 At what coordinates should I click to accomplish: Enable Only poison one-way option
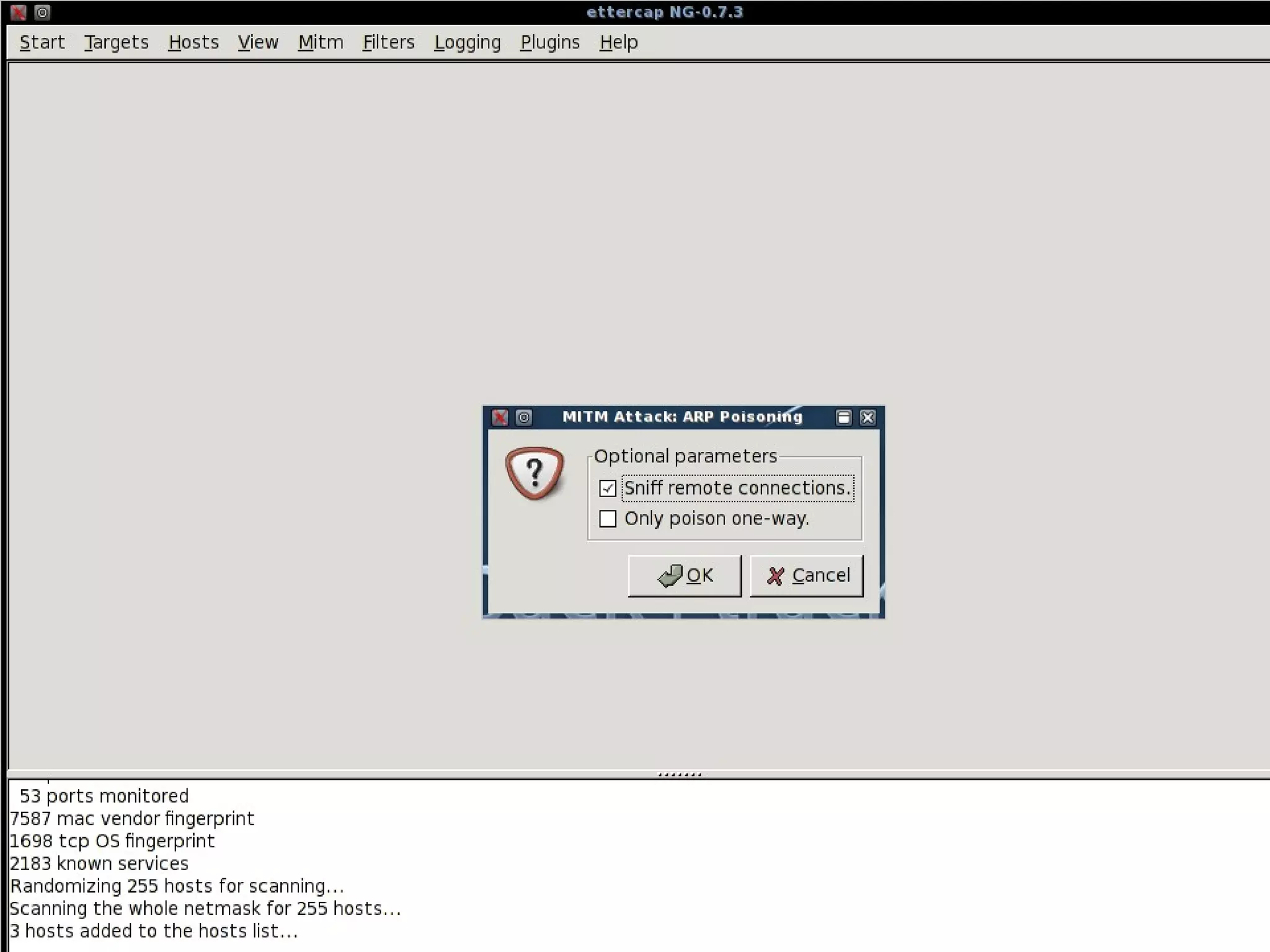click(x=608, y=519)
